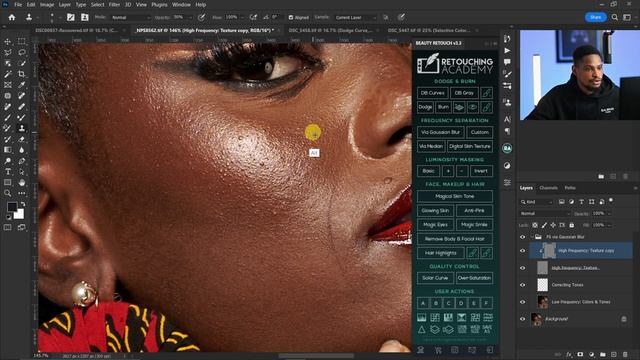
Task: Open the foreground color swatch
Action: pos(12,207)
